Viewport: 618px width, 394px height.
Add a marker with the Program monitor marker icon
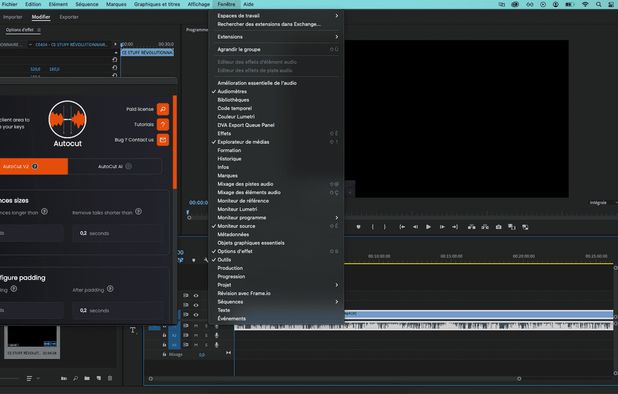tap(358, 227)
